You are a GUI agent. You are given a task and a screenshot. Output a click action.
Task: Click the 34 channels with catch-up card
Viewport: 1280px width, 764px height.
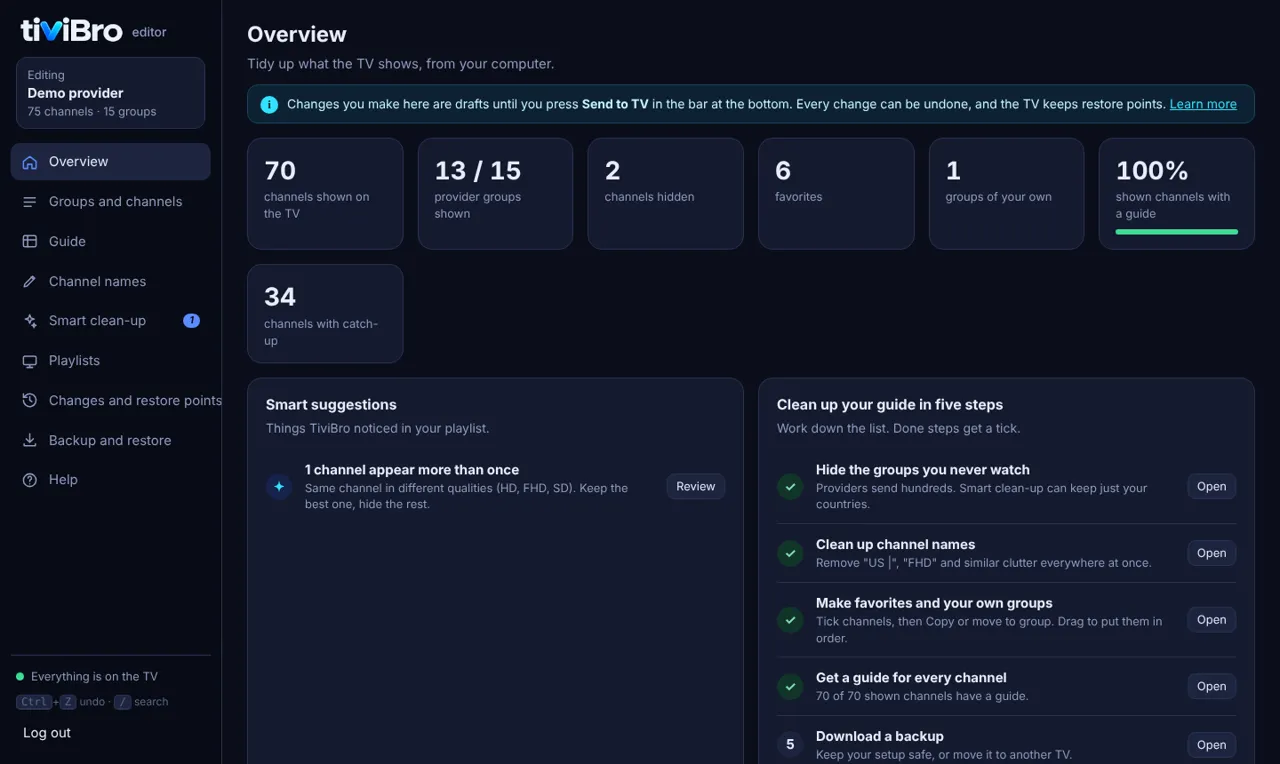tap(325, 314)
